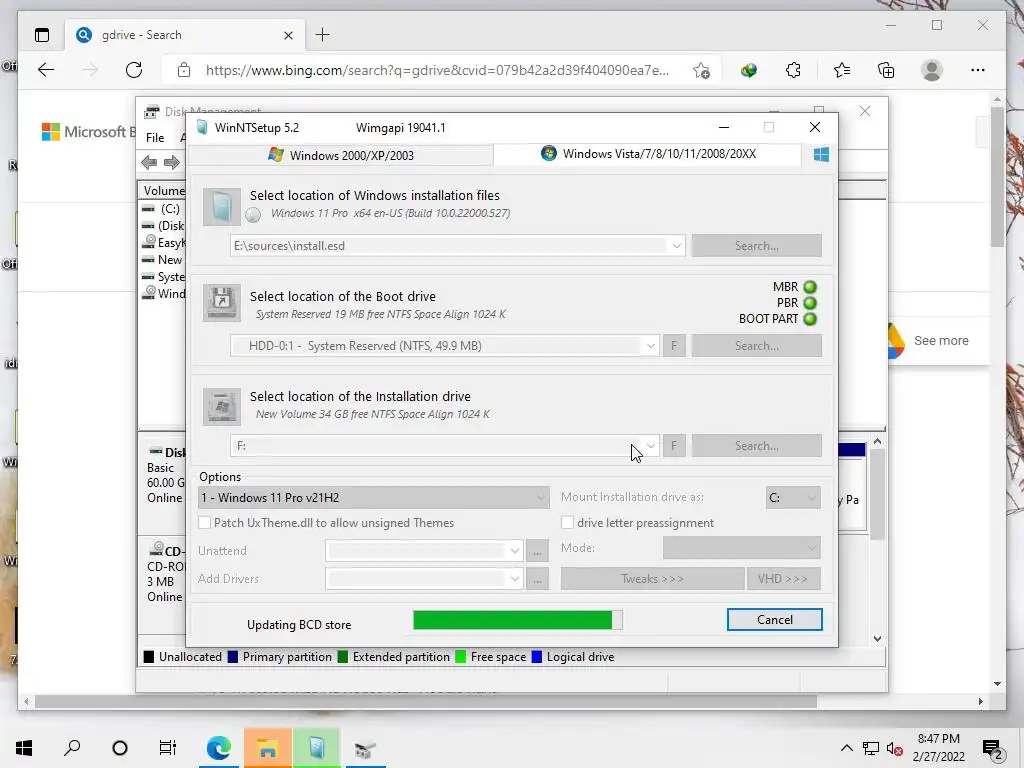Click the Boot drive floppy icon

(x=221, y=302)
